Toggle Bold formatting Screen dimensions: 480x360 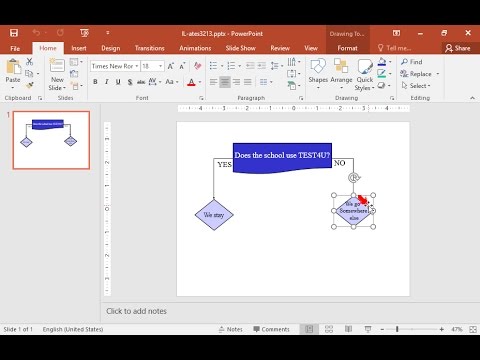click(95, 82)
